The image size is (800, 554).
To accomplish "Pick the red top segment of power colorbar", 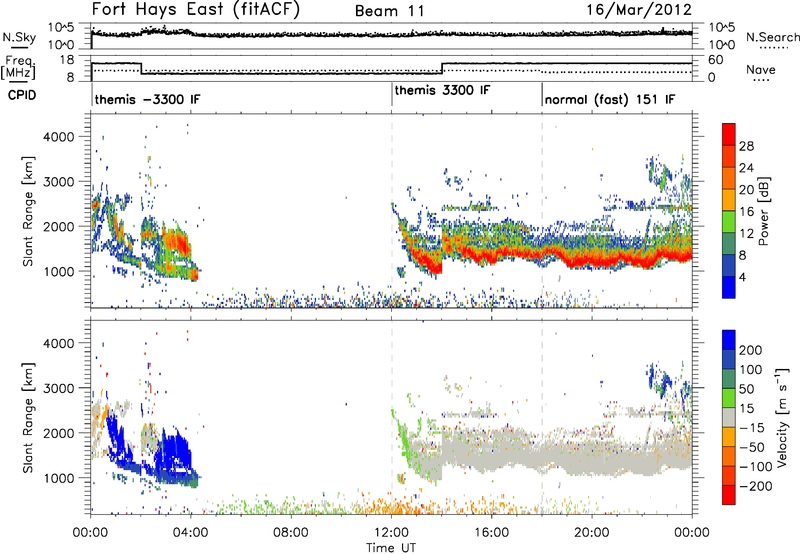I will tap(729, 134).
